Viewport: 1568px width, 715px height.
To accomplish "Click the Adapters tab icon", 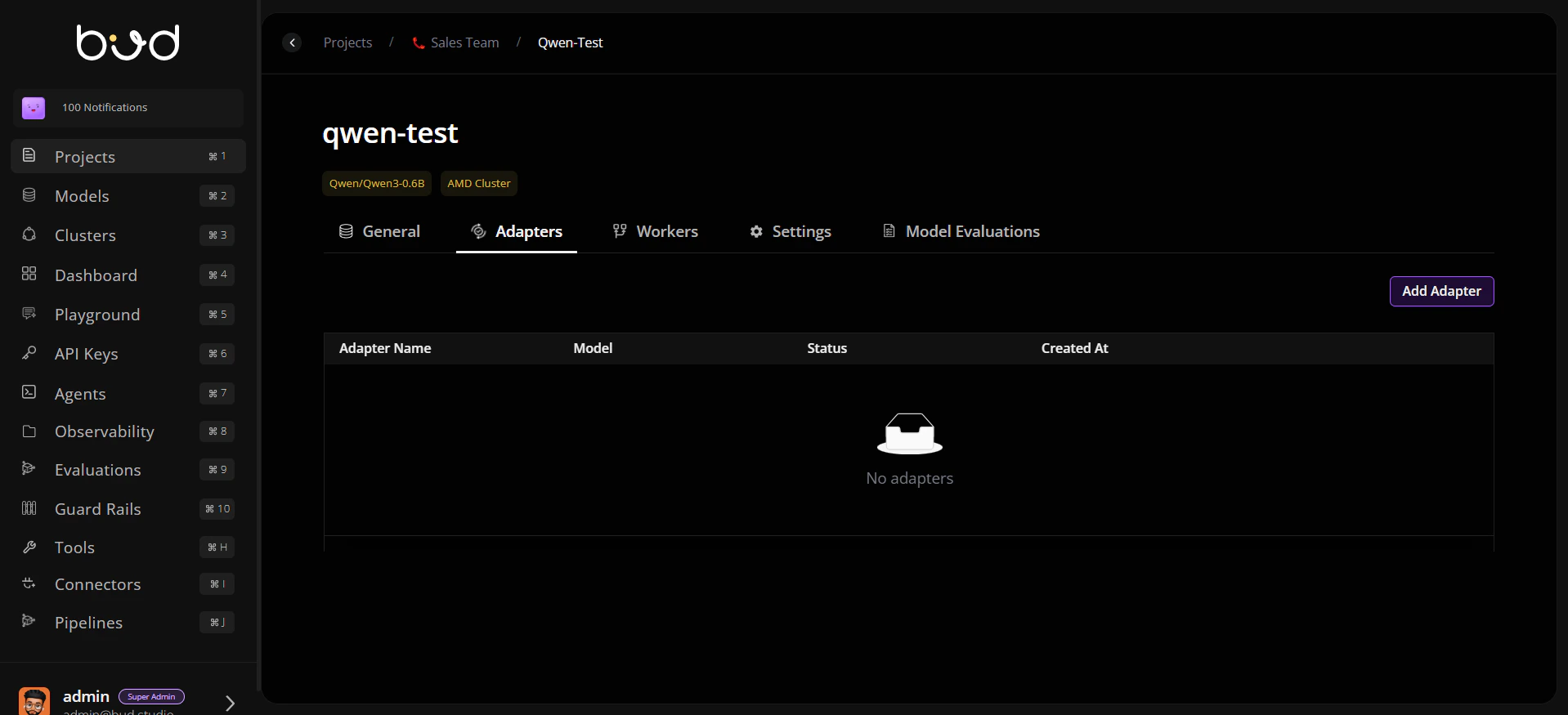I will click(x=478, y=231).
